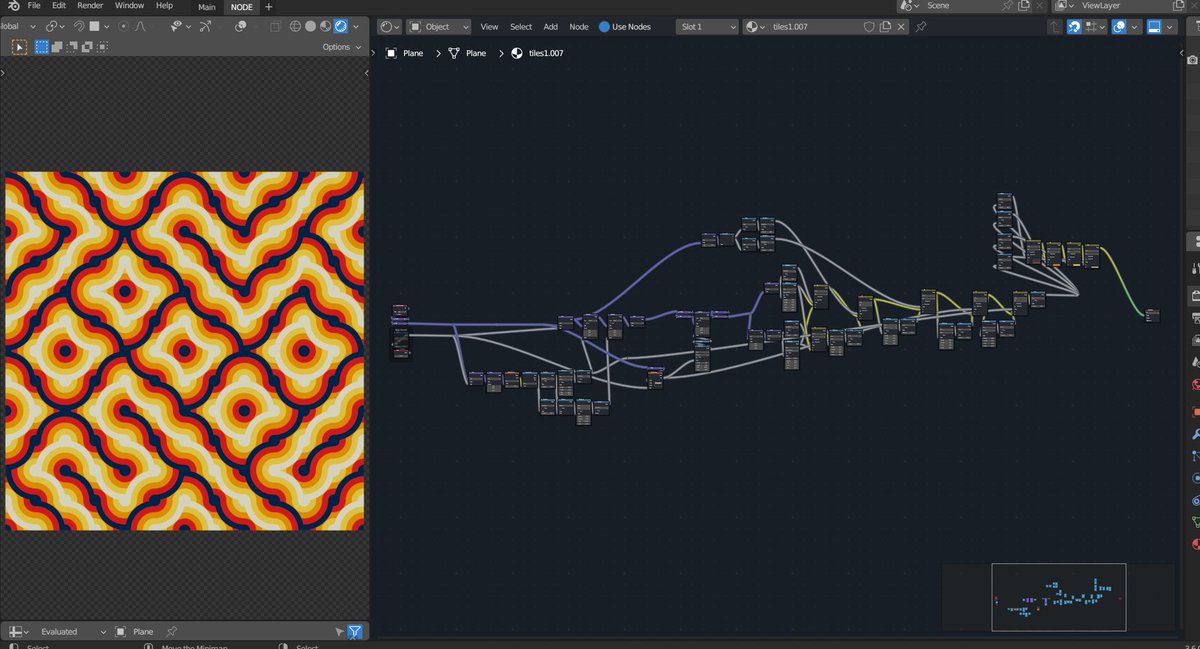Toggle the Use Nodes checkbox
The width and height of the screenshot is (1200, 649).
[x=604, y=27]
